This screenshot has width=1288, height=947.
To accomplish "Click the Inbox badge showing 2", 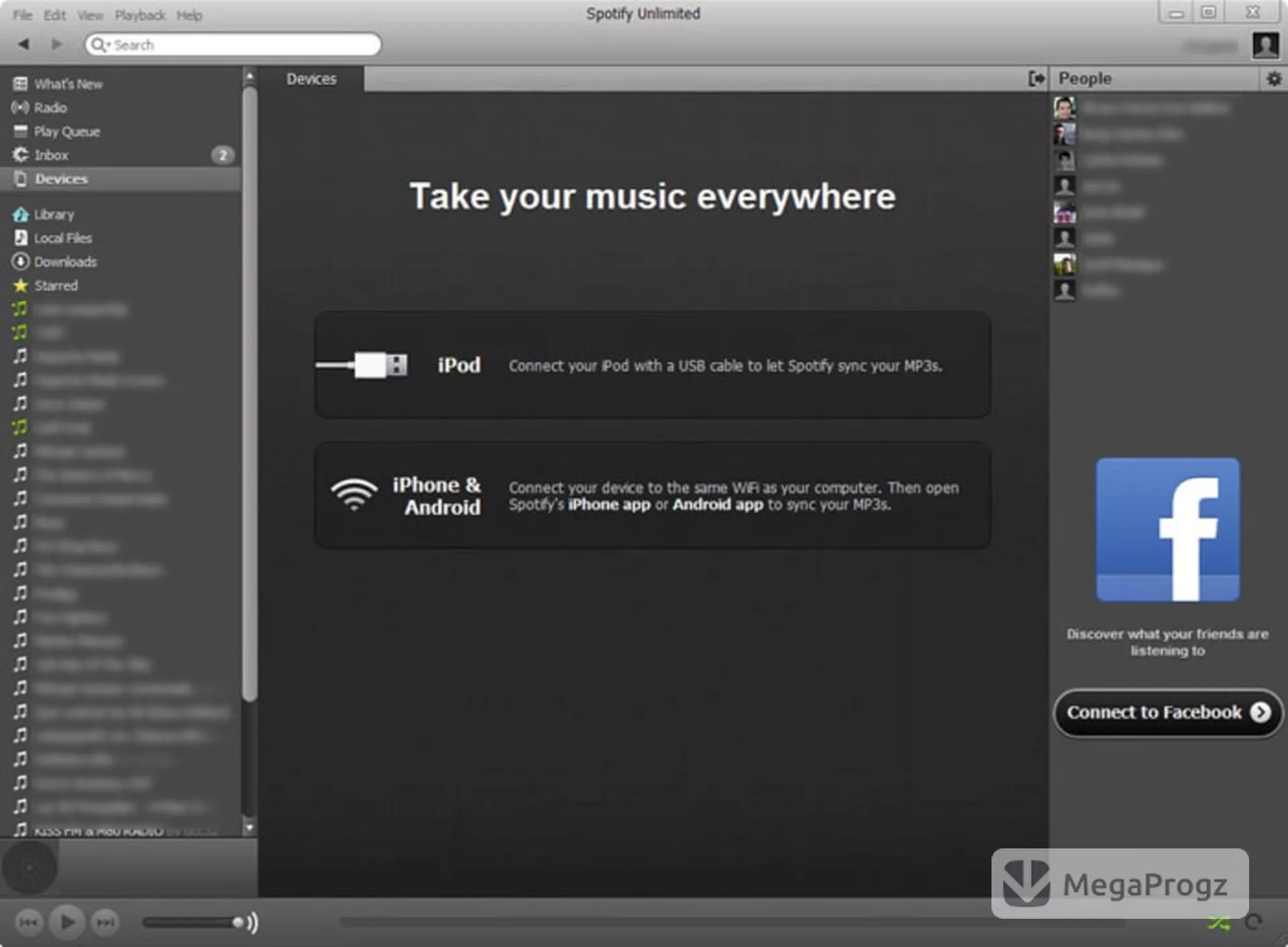I will pos(223,156).
